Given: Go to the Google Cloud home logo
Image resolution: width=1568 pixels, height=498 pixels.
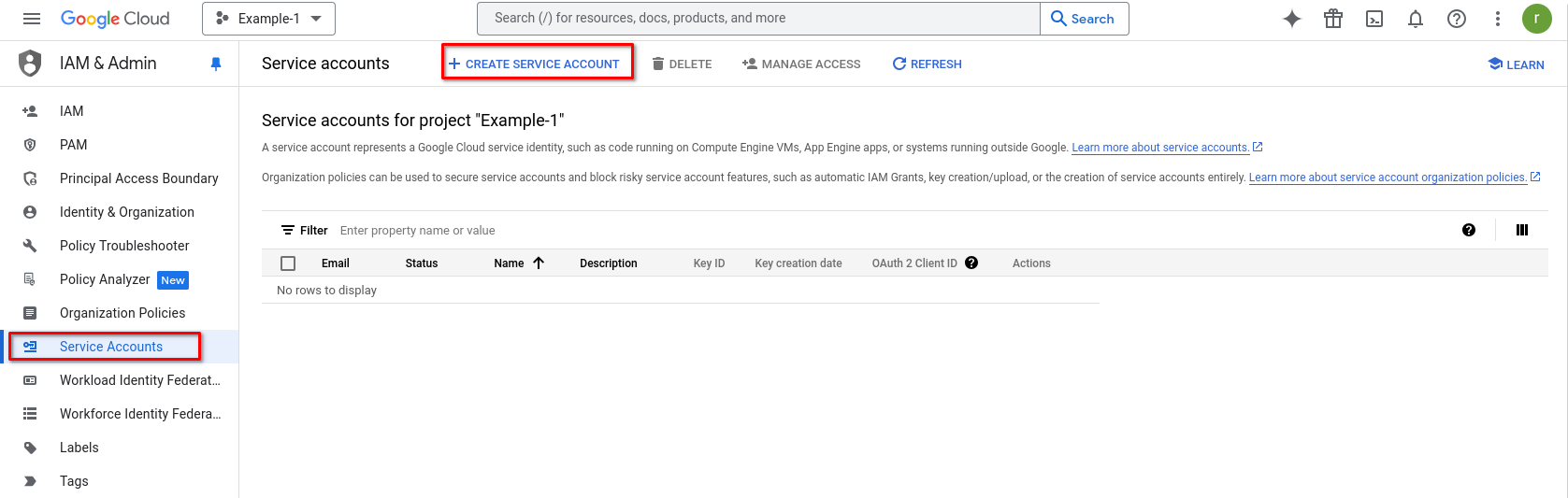Looking at the screenshot, I should pyautogui.click(x=115, y=19).
